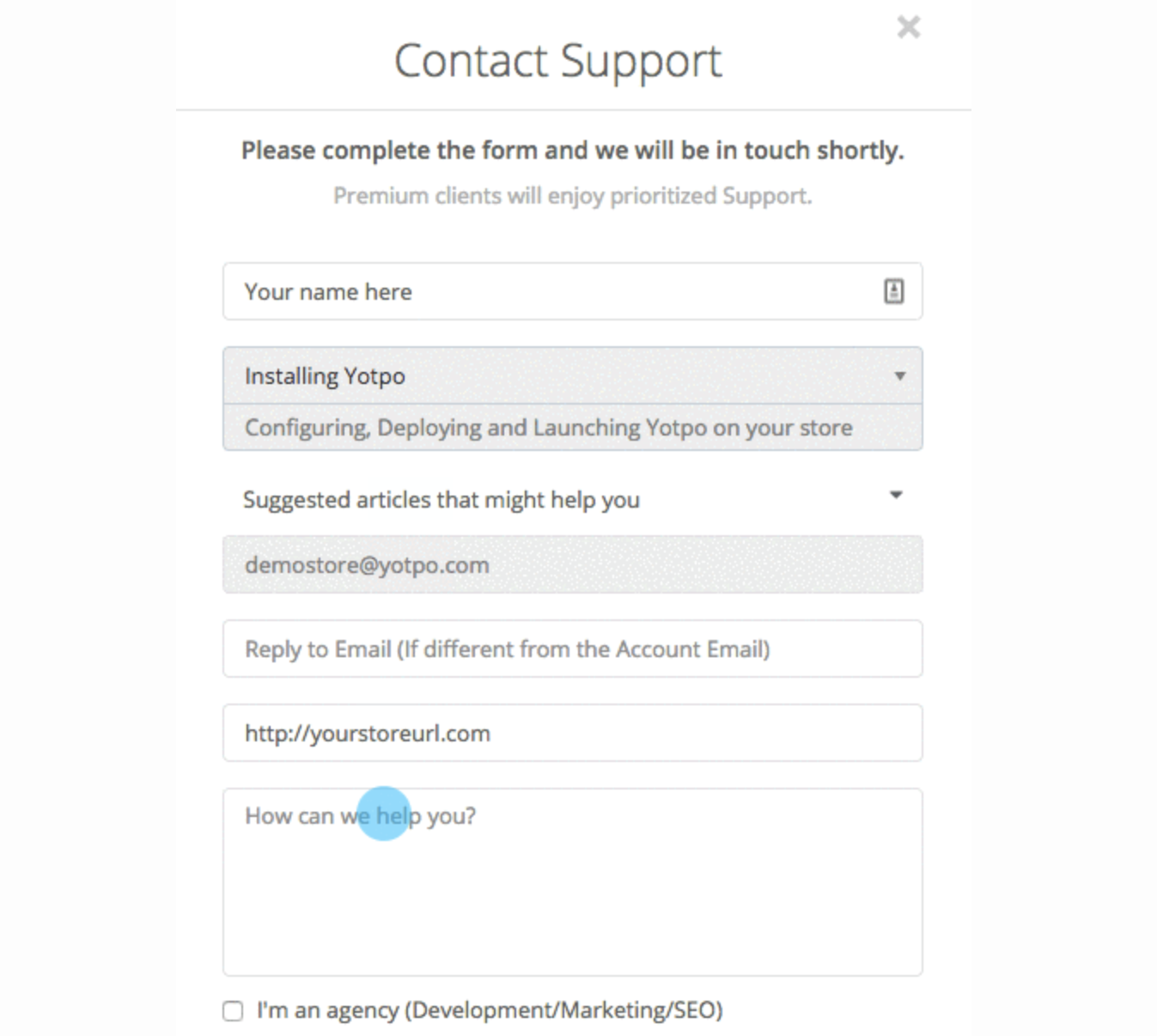Click the gray backdrop left of the dialog
The height and width of the screenshot is (1036, 1157).
click(x=86, y=515)
